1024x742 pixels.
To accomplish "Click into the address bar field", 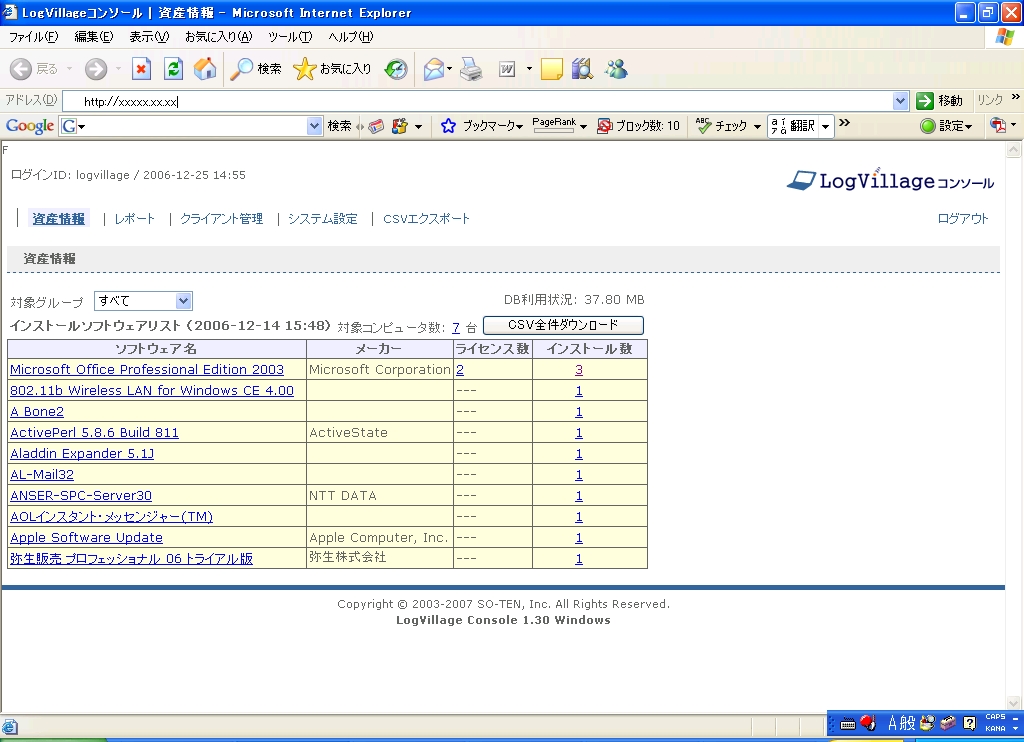I will [480, 101].
